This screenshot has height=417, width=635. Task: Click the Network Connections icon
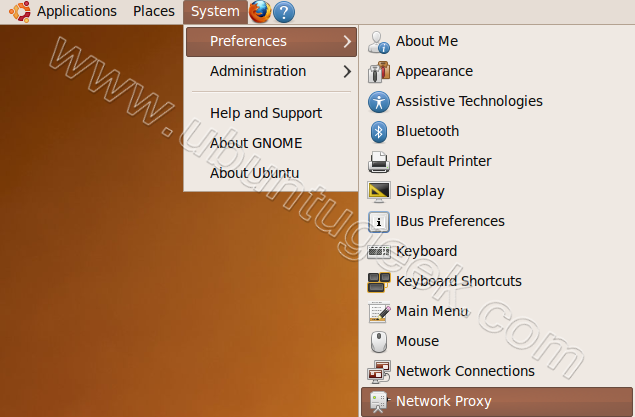tap(379, 372)
